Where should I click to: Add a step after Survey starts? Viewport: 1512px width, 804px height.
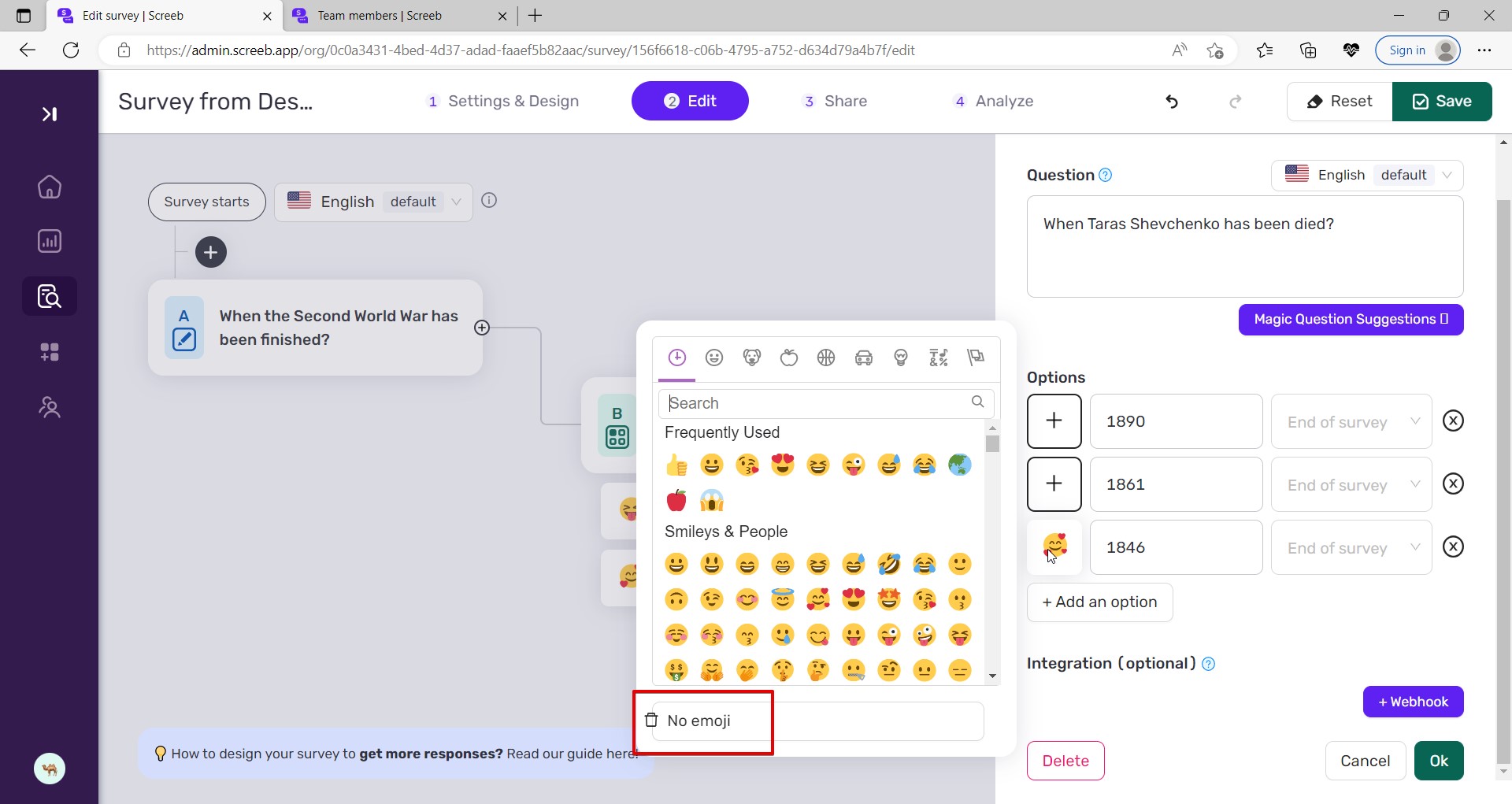click(x=210, y=252)
